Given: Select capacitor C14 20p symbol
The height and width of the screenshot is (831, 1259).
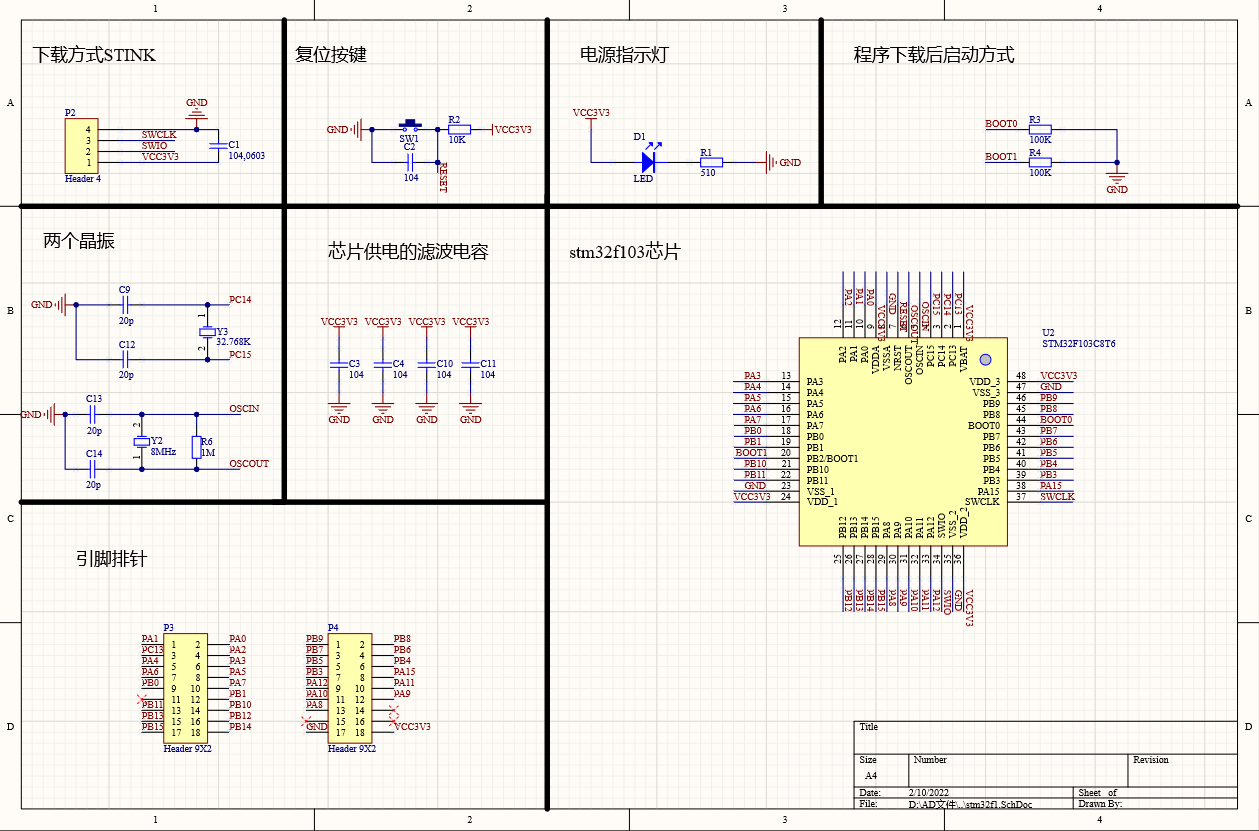Looking at the screenshot, I should [92, 468].
